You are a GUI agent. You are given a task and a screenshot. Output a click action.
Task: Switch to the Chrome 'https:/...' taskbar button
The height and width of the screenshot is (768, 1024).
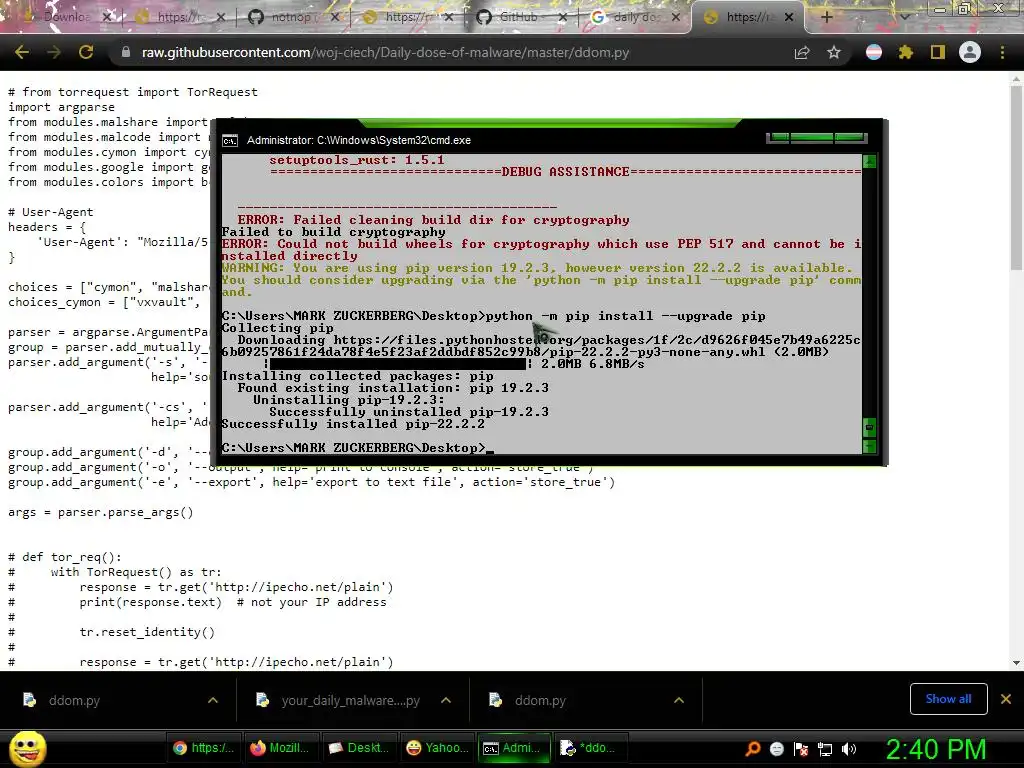(x=205, y=748)
